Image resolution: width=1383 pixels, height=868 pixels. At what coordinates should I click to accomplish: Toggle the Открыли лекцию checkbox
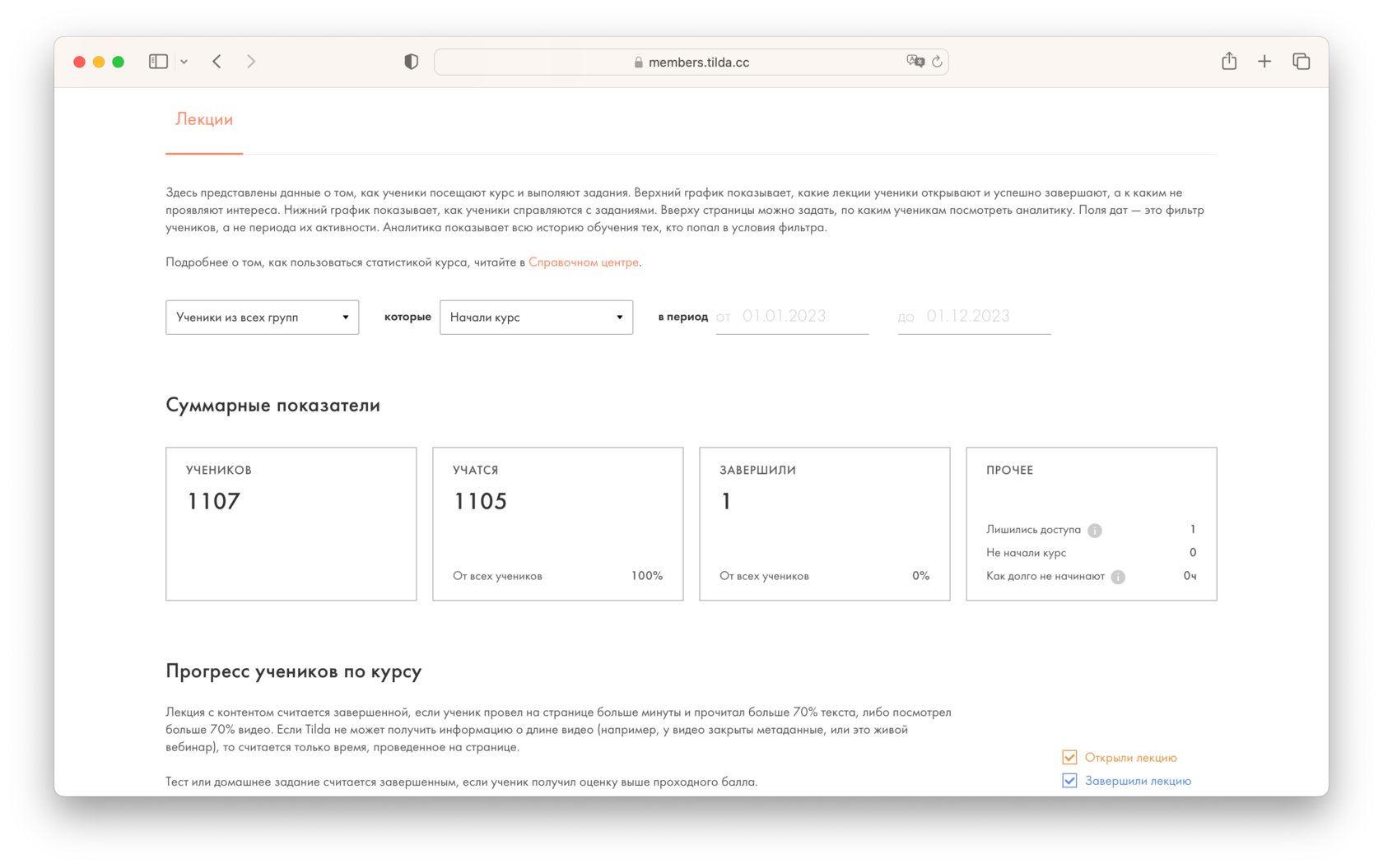(1069, 758)
